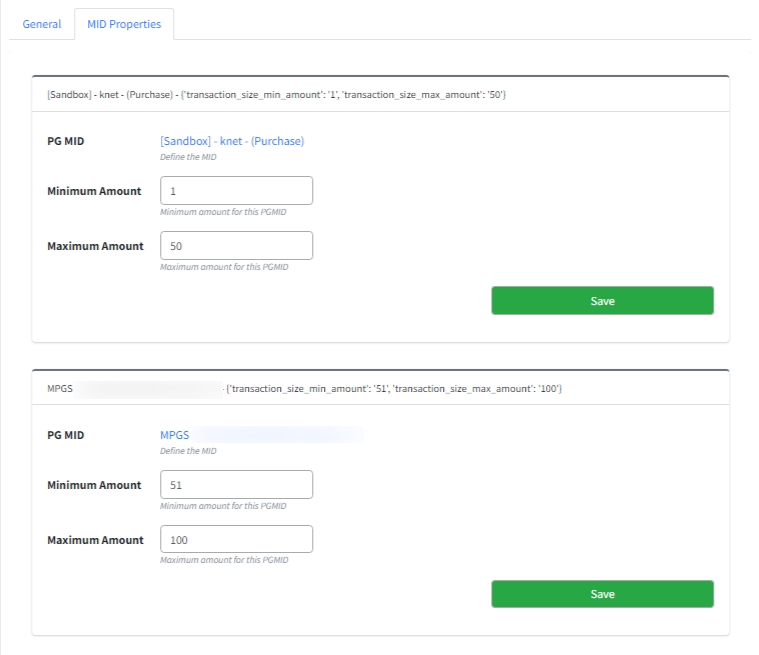The width and height of the screenshot is (759, 655).
Task: Open the MPGS PG MID link
Action: 175,435
